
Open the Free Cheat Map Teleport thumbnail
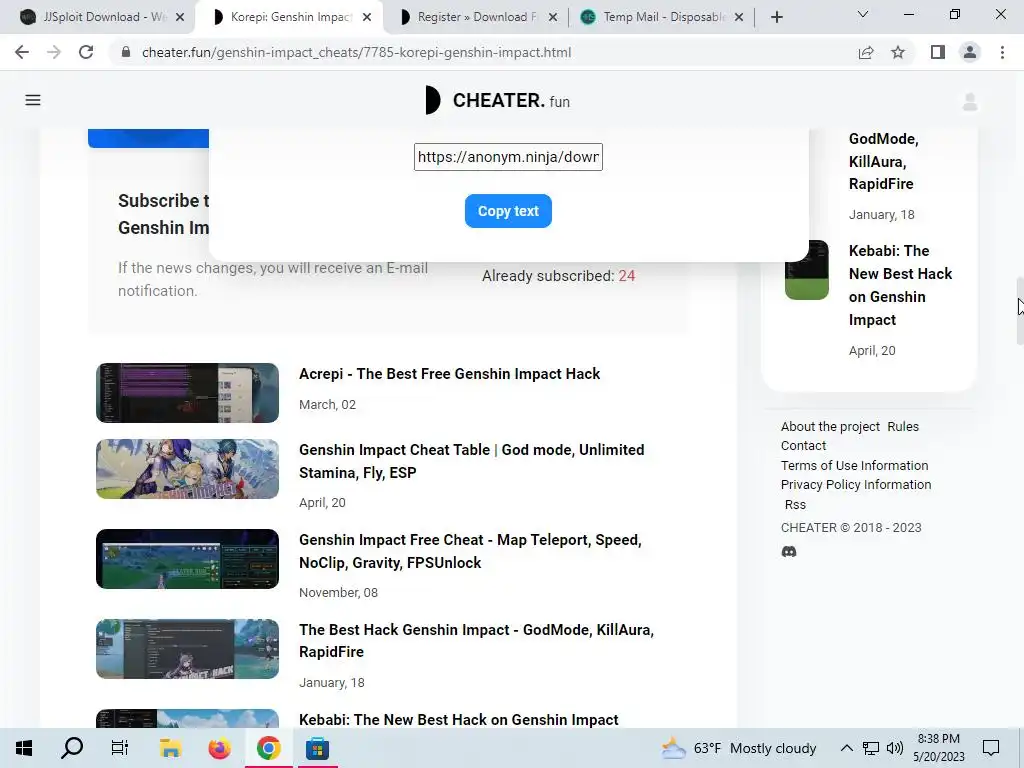coord(187,559)
